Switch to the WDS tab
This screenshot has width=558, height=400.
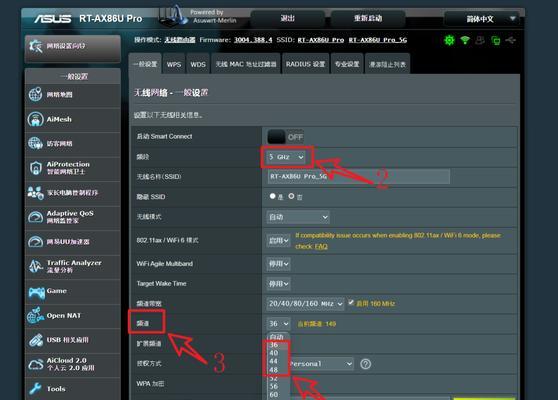(x=198, y=64)
